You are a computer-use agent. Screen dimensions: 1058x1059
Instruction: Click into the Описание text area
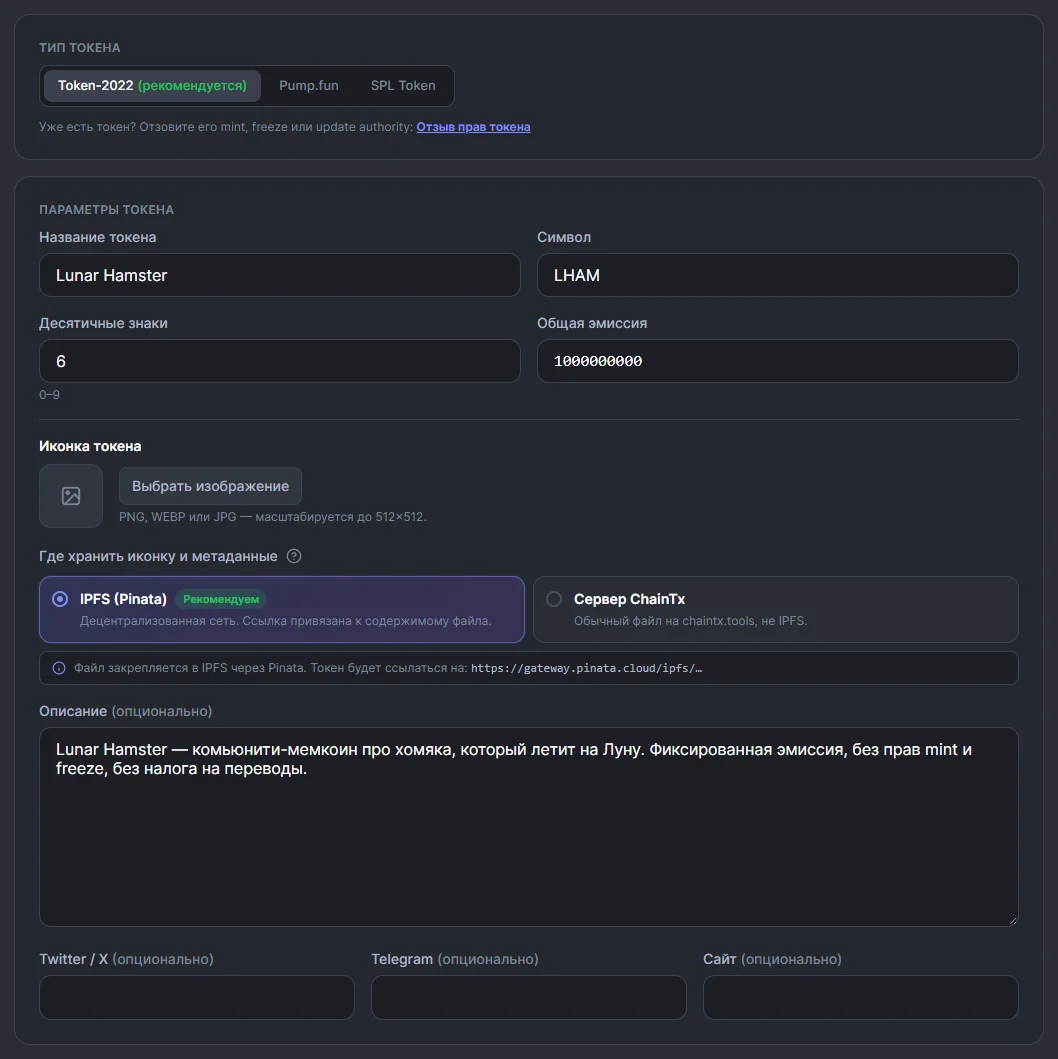pos(529,827)
